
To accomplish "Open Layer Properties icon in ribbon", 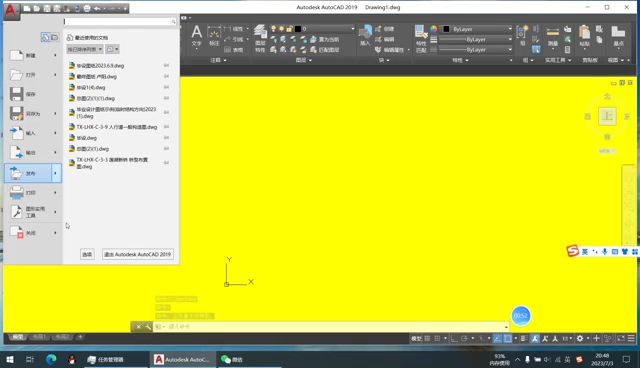I will [x=260, y=38].
